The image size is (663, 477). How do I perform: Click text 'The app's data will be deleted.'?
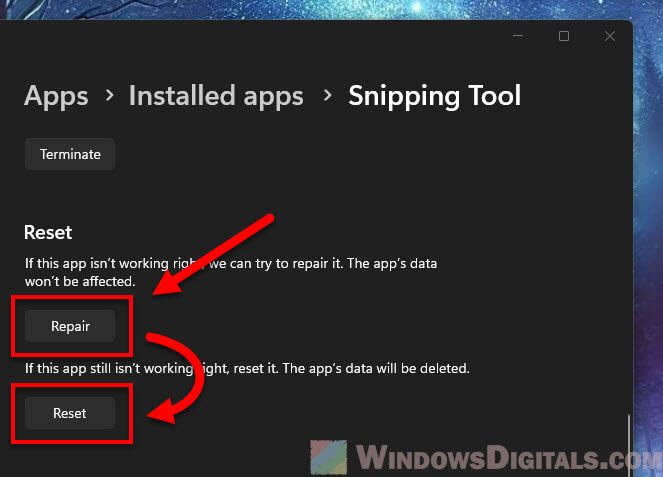pyautogui.click(x=376, y=368)
